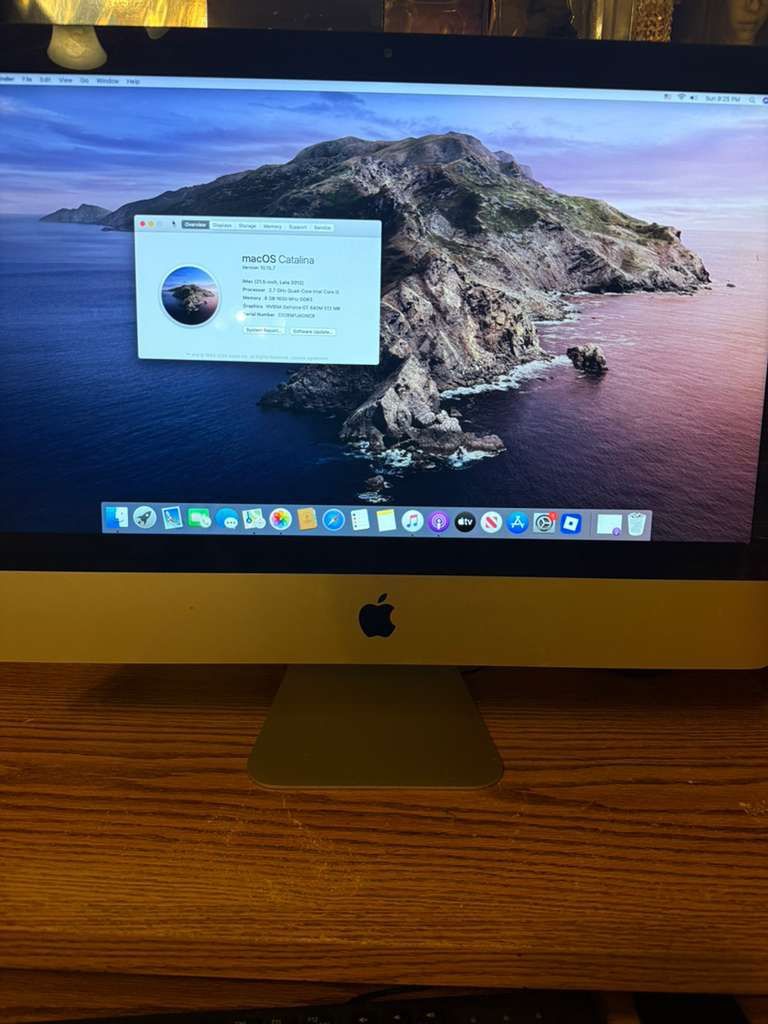
Task: Click the Memory specification line
Action: [x=278, y=298]
